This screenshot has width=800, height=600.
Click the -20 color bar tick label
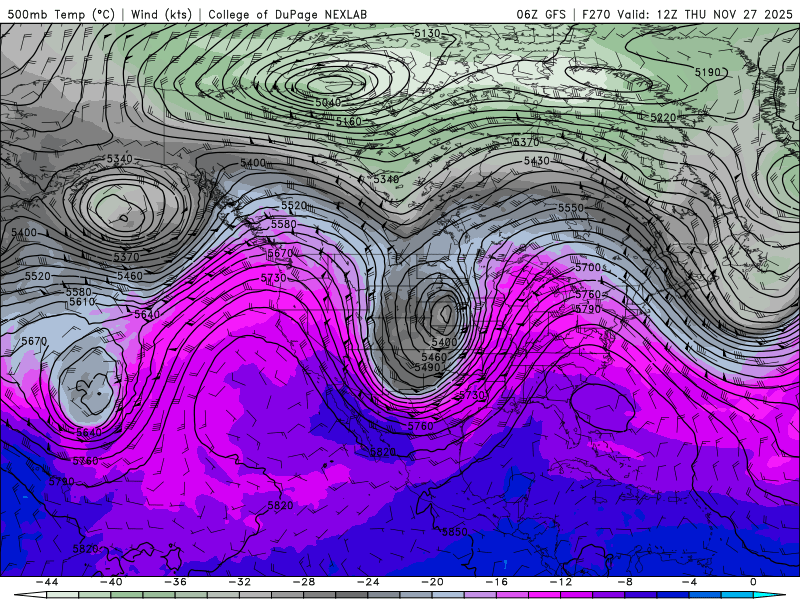[x=432, y=582]
